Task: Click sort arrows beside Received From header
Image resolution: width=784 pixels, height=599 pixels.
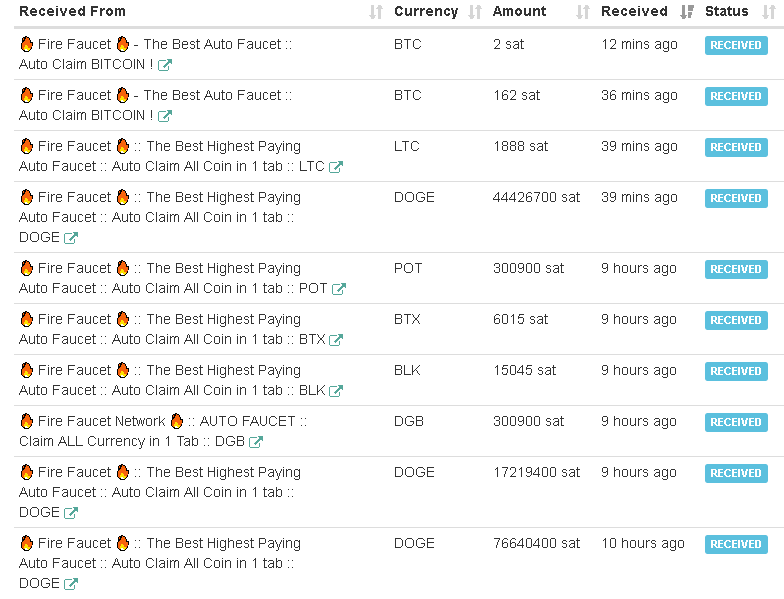Action: pos(375,12)
